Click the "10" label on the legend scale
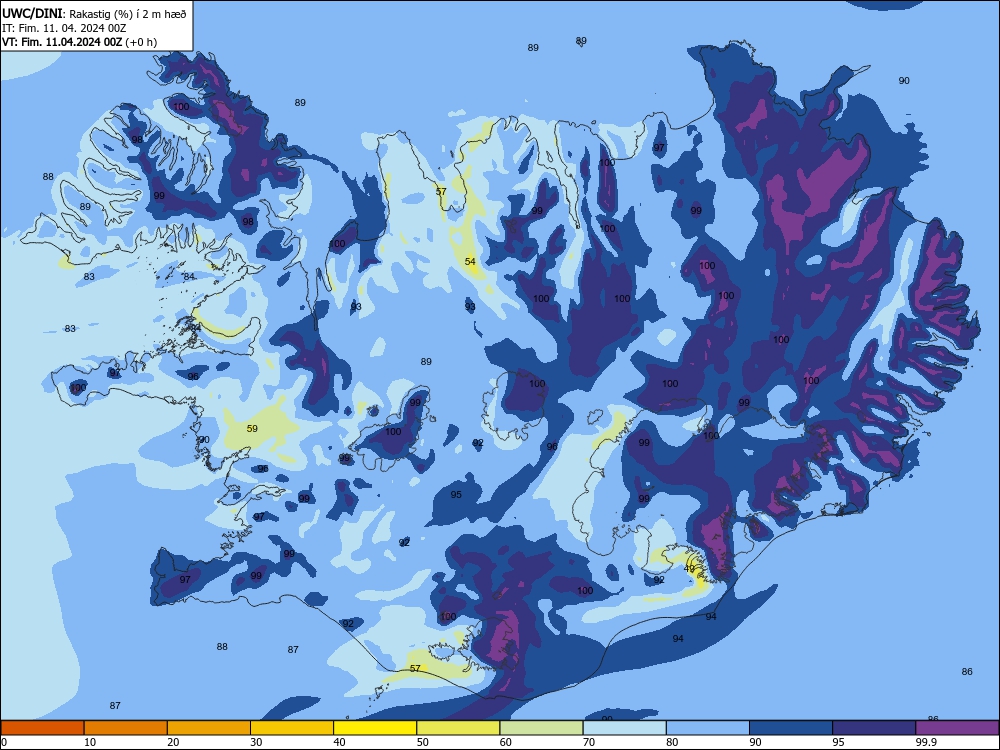The width and height of the screenshot is (1000, 750). [90, 742]
